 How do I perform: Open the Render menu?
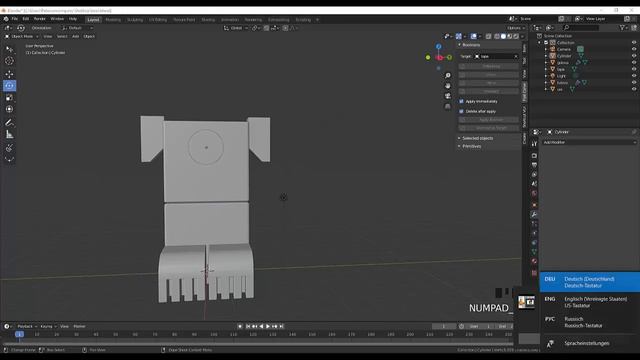point(40,19)
